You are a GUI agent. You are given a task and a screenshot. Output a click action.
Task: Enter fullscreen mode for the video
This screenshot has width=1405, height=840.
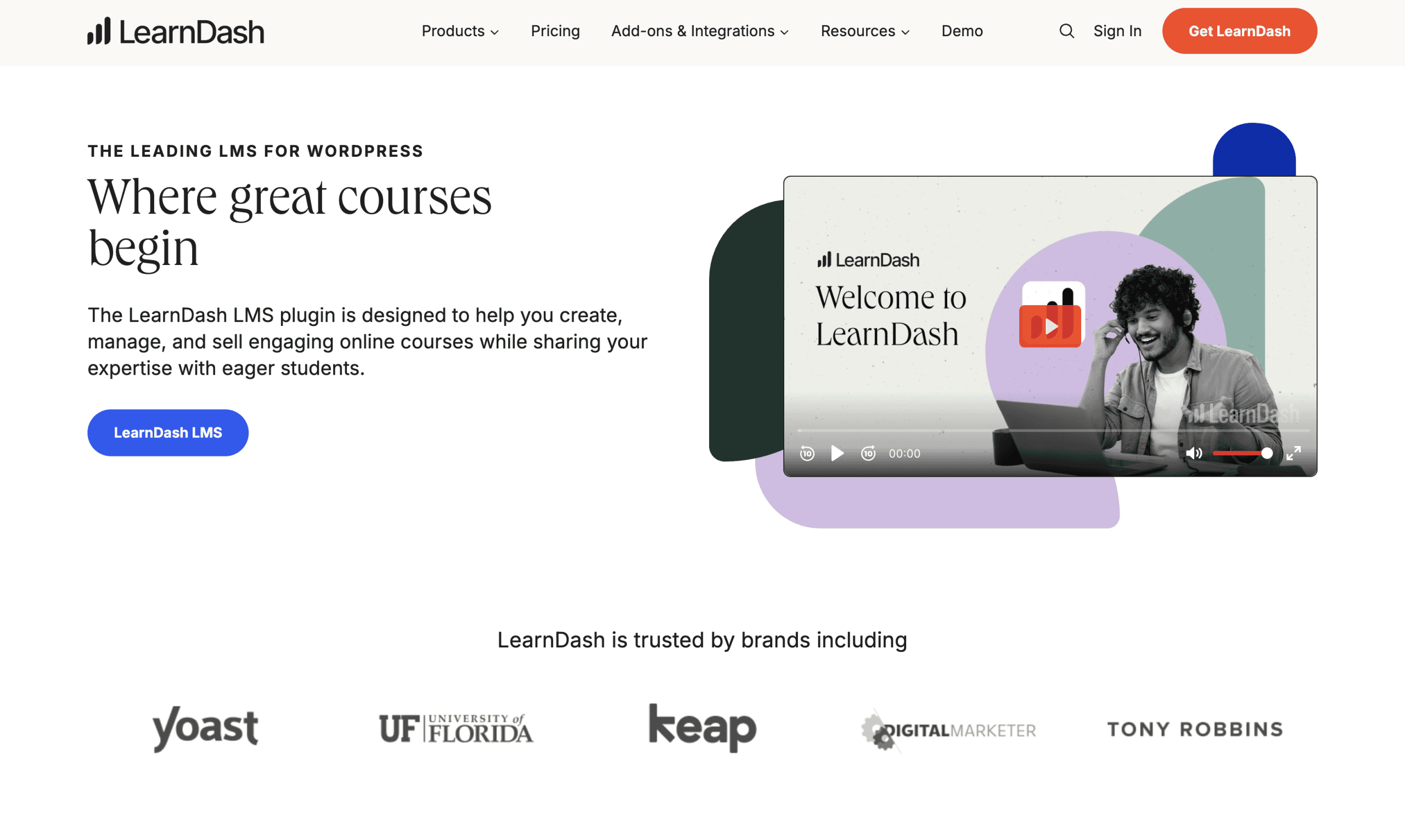(x=1294, y=453)
